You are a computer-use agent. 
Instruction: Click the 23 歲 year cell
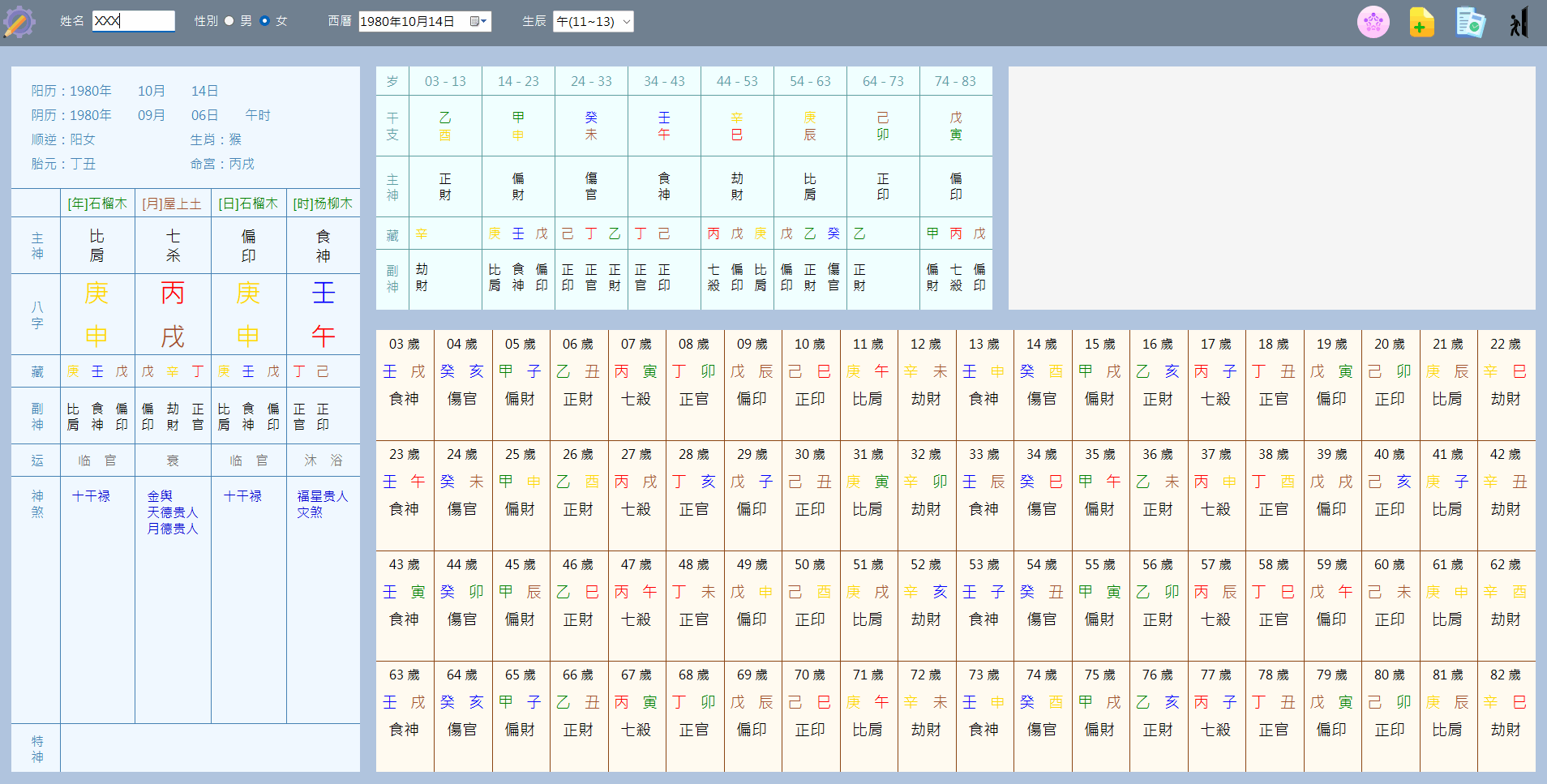coord(404,482)
